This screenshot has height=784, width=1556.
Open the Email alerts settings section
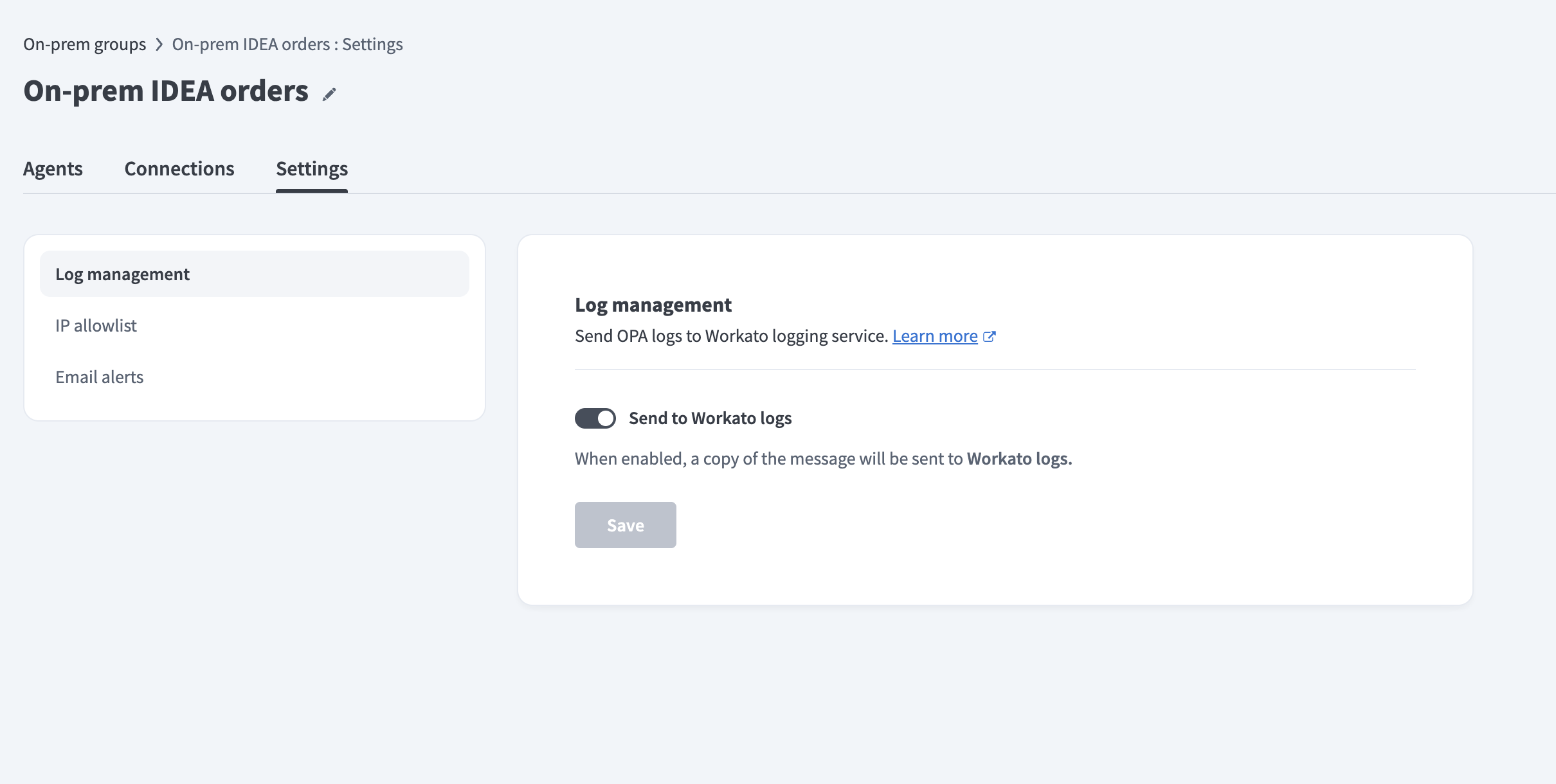[x=100, y=377]
